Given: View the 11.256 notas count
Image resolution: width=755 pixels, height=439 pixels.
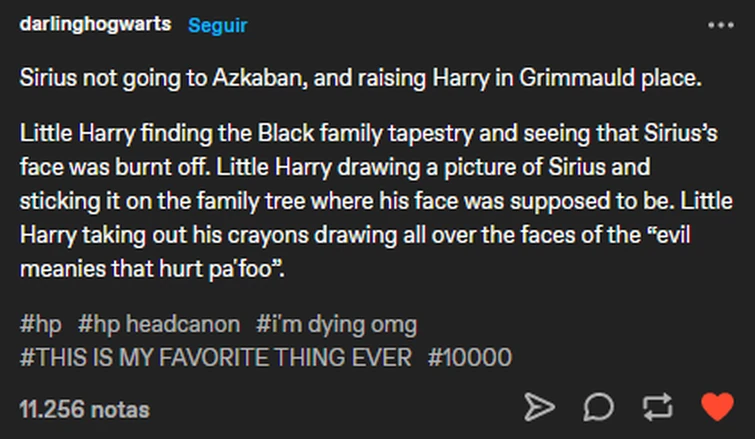Looking at the screenshot, I should 84,409.
